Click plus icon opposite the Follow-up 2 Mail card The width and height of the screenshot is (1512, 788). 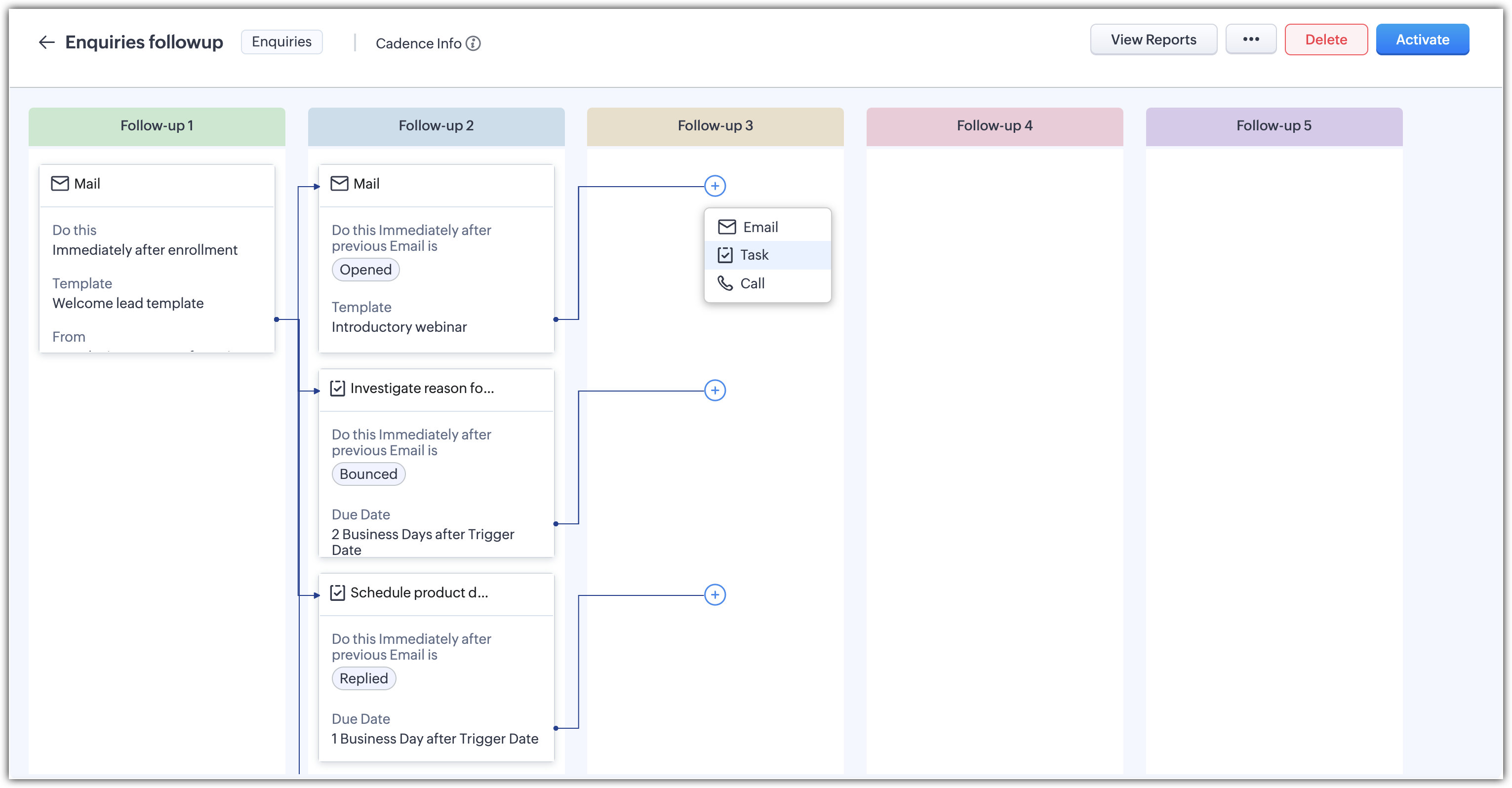click(715, 186)
